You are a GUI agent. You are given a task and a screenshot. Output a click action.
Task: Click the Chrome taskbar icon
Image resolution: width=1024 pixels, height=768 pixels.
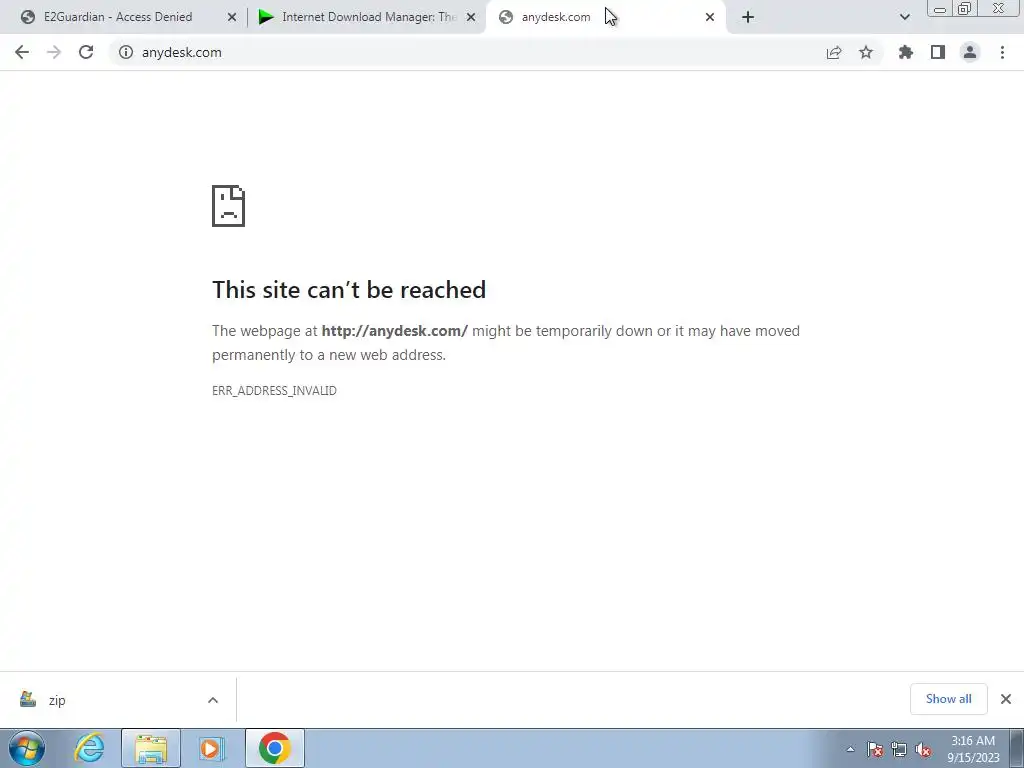[275, 748]
